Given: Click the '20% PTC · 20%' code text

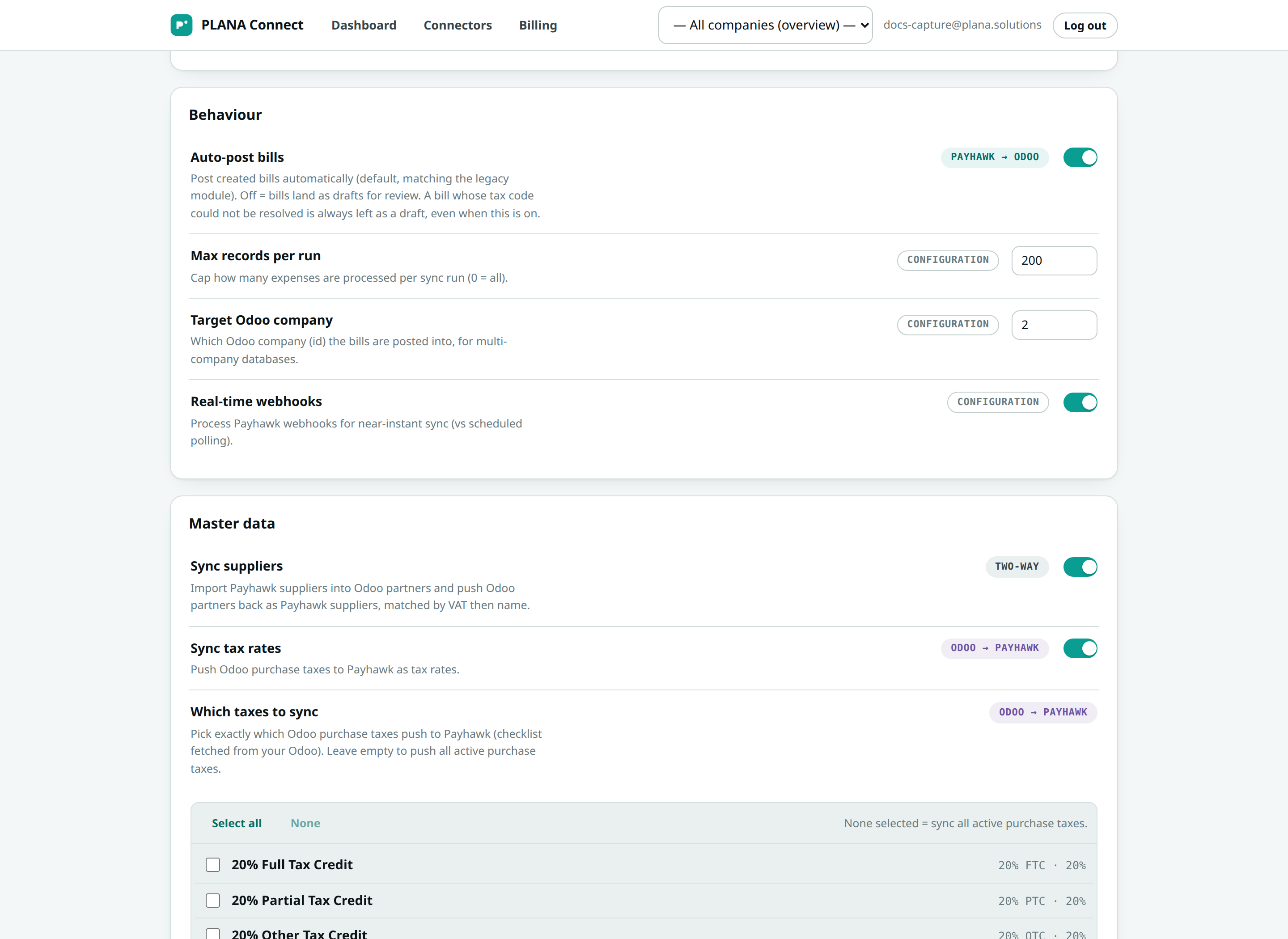Looking at the screenshot, I should click(1042, 901).
